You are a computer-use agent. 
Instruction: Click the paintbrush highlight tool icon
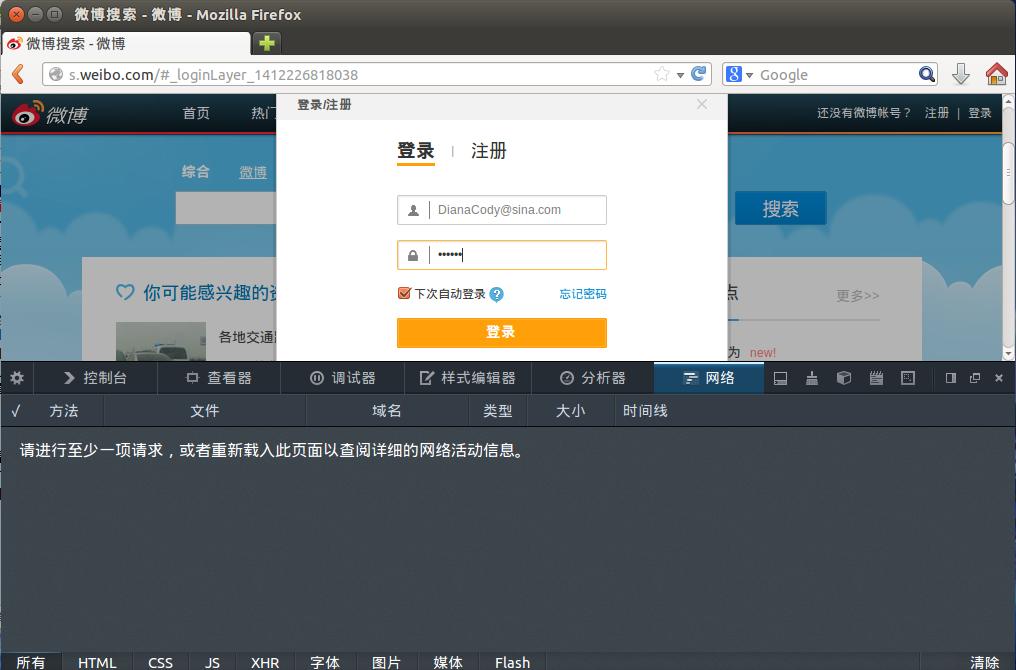click(x=812, y=378)
